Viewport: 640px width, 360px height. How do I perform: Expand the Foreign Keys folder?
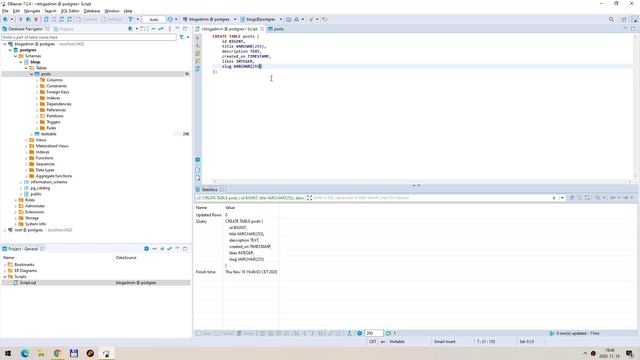pos(37,92)
